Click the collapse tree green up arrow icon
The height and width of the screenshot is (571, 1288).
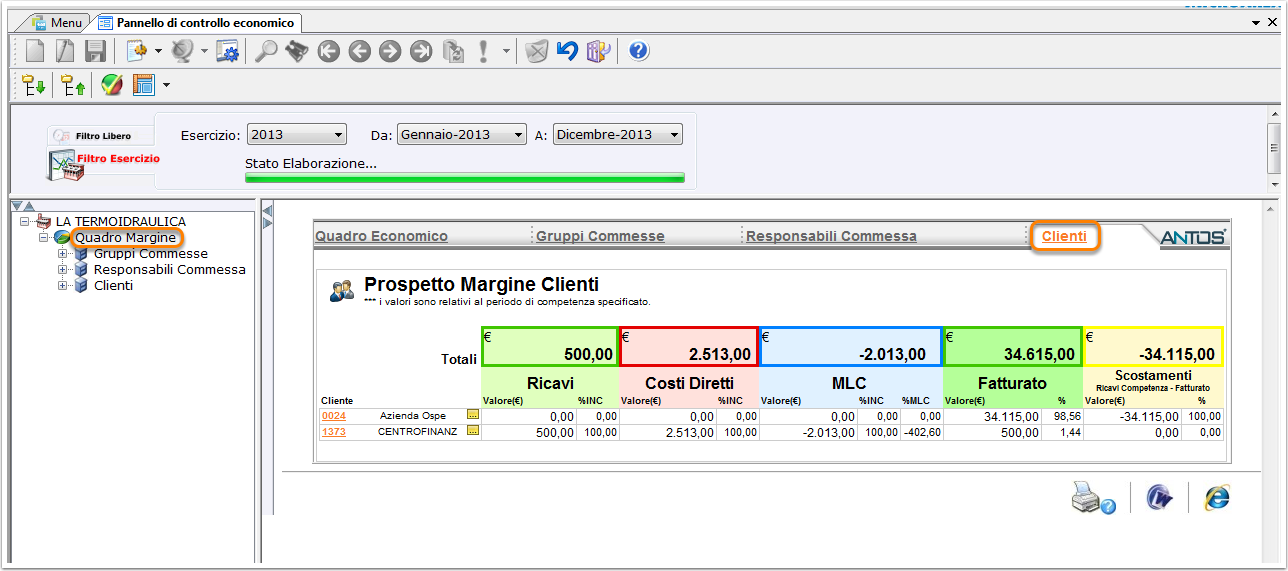point(72,86)
